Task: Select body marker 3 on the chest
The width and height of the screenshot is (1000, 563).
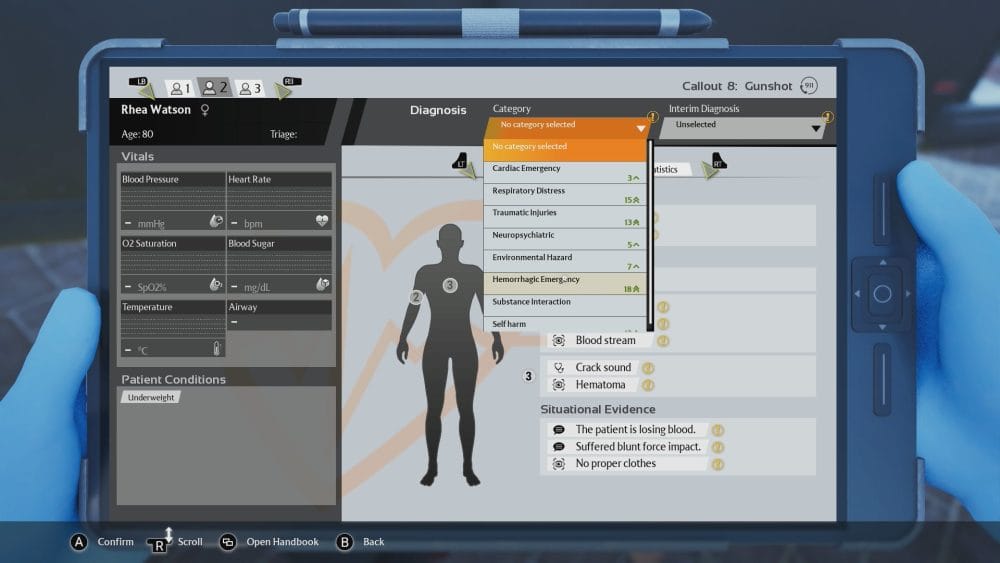Action: 450,285
